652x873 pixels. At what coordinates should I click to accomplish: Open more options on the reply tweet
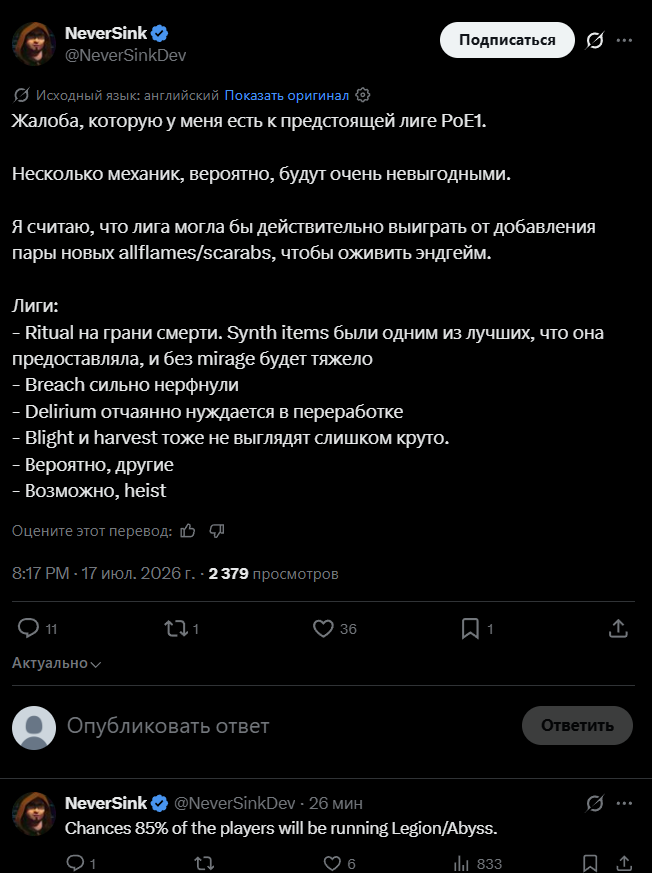pos(624,803)
